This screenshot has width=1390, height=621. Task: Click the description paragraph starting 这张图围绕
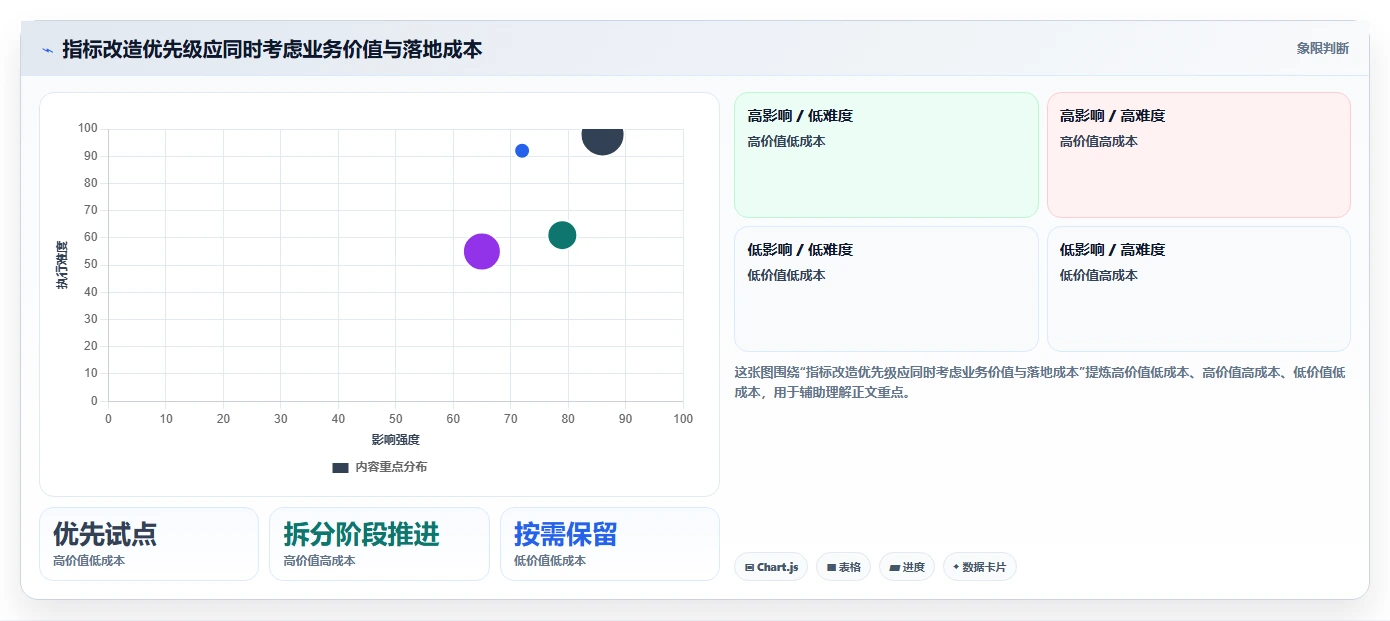[1040, 382]
